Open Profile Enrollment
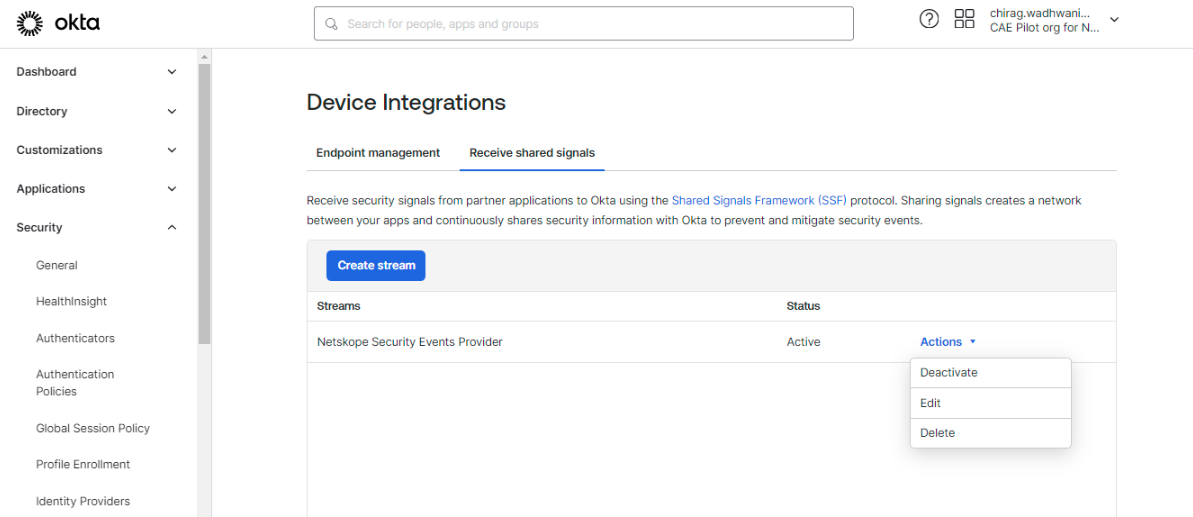Image resolution: width=1193 pixels, height=517 pixels. [83, 464]
